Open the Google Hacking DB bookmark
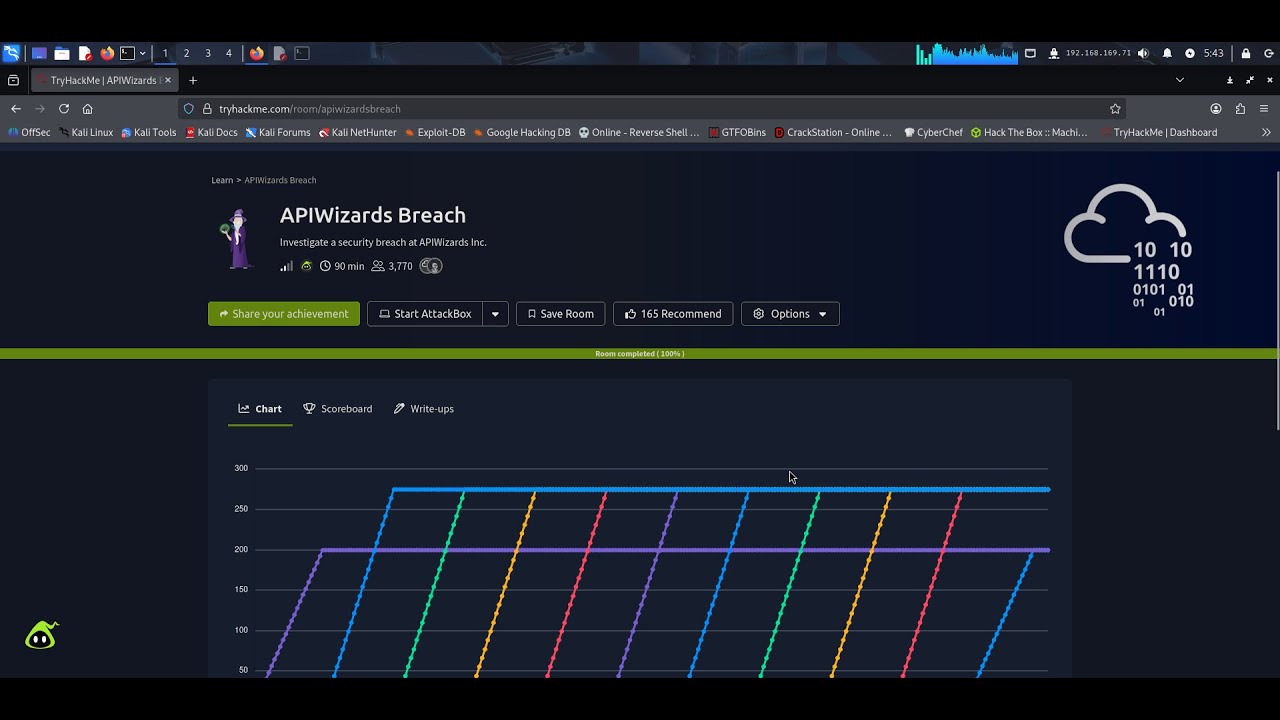 522,132
